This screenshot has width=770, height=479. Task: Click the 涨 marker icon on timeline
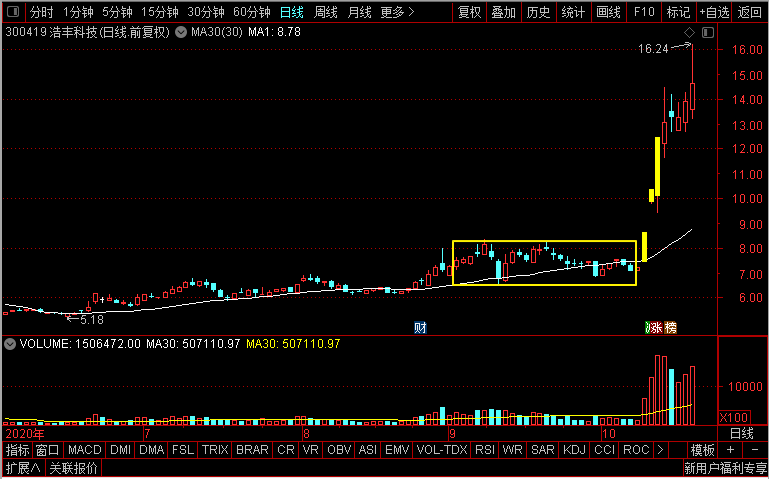(x=655, y=327)
